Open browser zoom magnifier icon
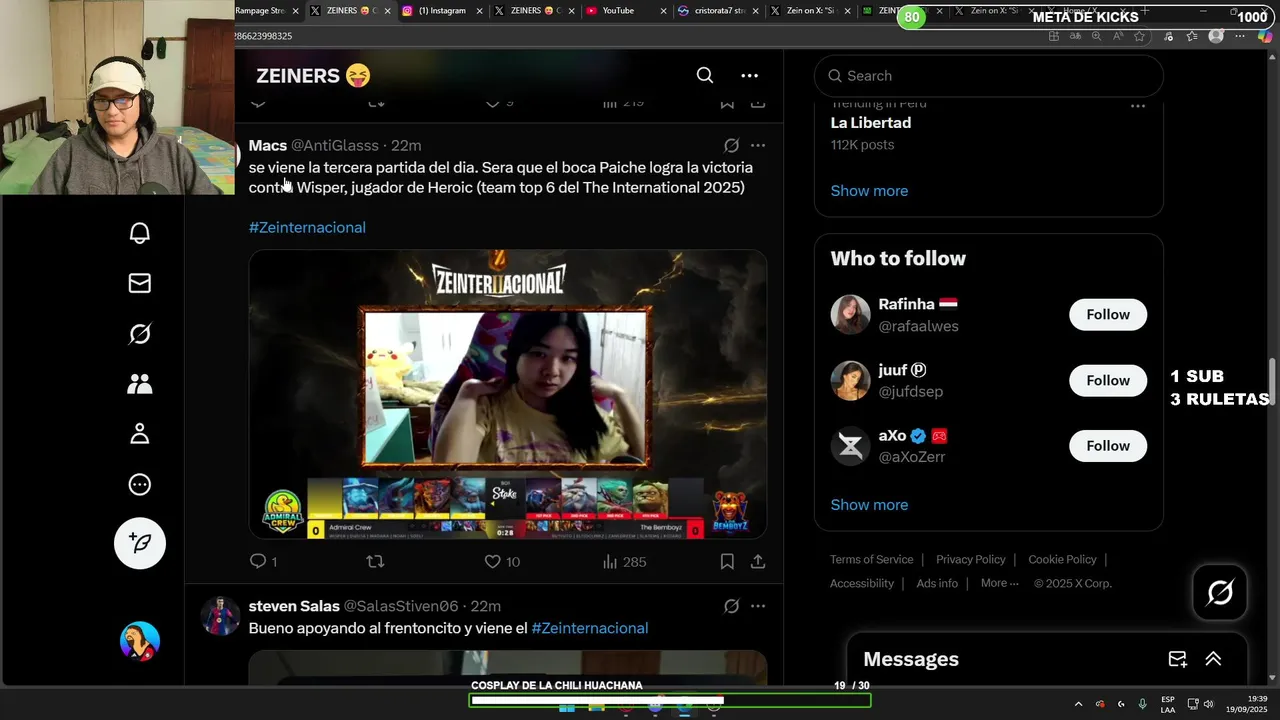Viewport: 1280px width, 720px height. [x=1096, y=36]
